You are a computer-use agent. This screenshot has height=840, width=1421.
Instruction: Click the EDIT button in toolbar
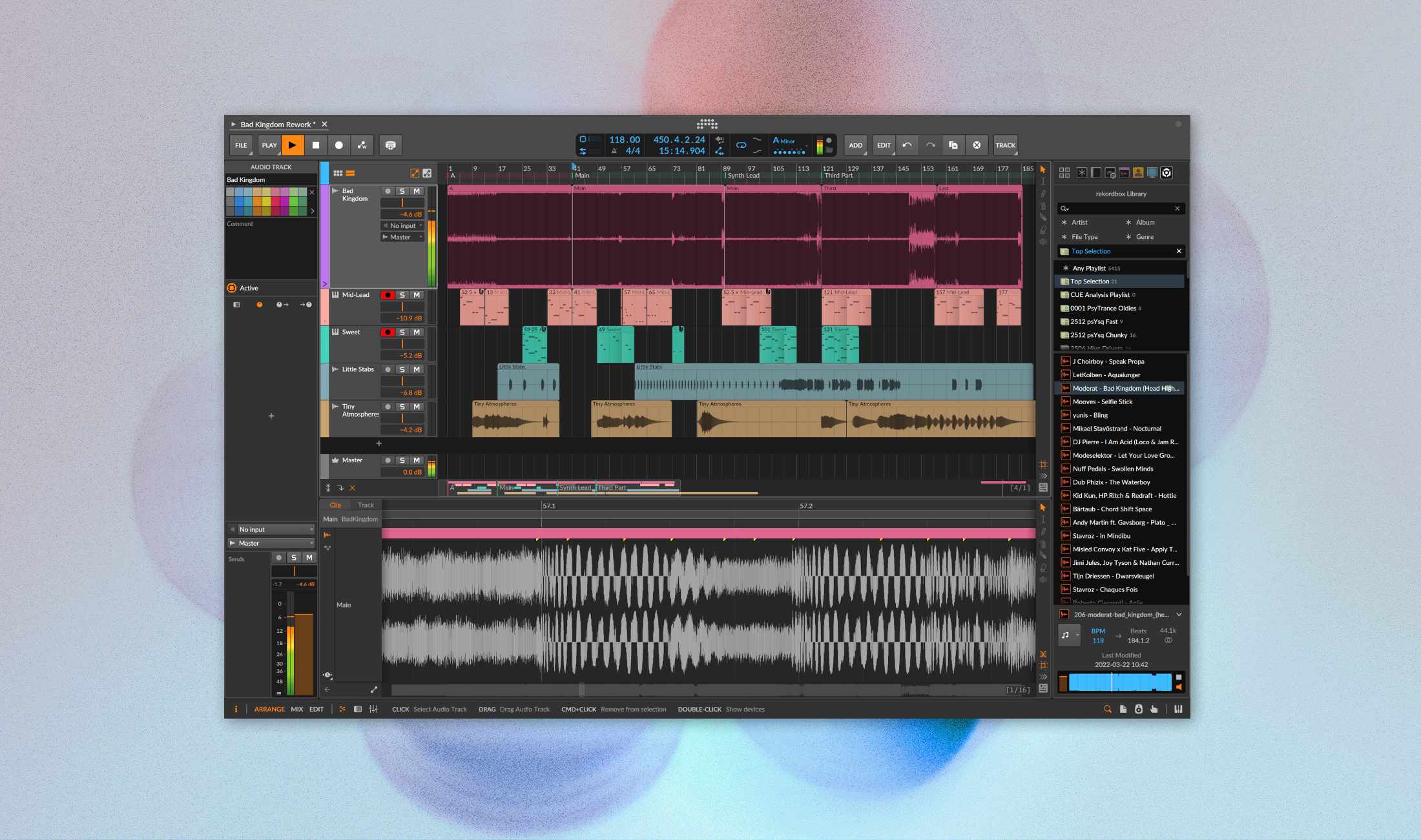coord(884,145)
